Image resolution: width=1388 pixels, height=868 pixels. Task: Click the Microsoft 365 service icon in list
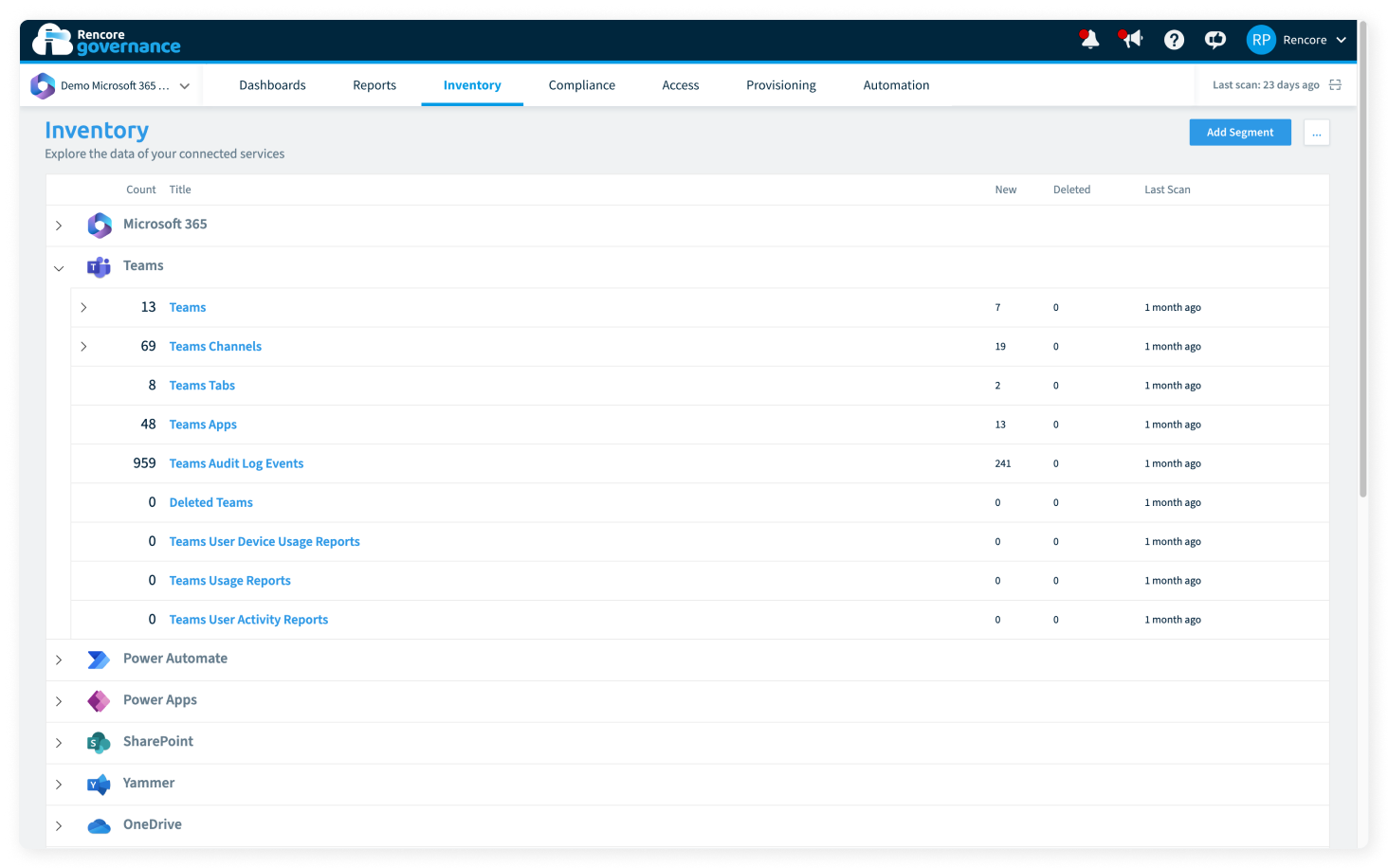[100, 225]
